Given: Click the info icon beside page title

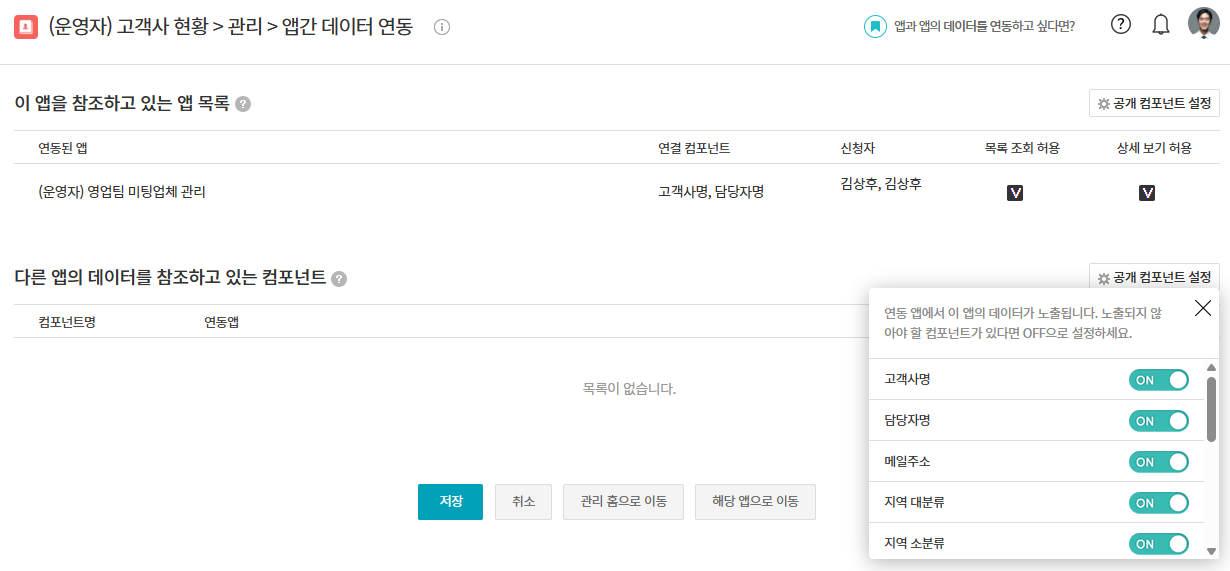Looking at the screenshot, I should 442,27.
